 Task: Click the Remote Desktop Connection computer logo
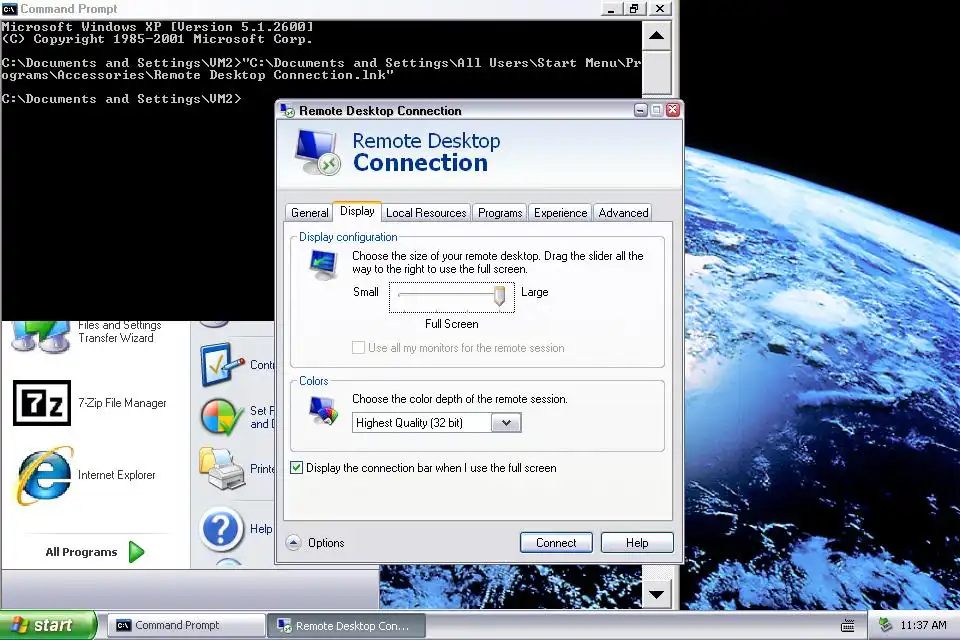[x=317, y=152]
